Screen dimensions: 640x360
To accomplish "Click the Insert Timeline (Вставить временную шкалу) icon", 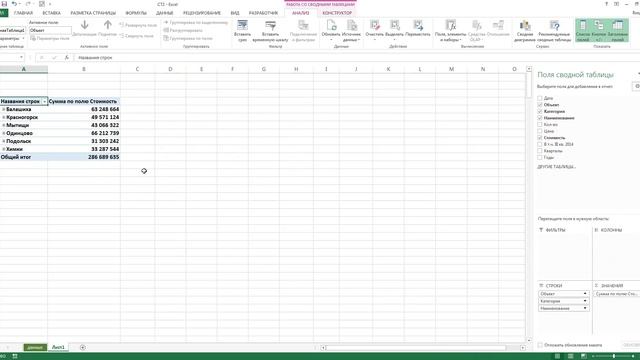I will point(270,26).
